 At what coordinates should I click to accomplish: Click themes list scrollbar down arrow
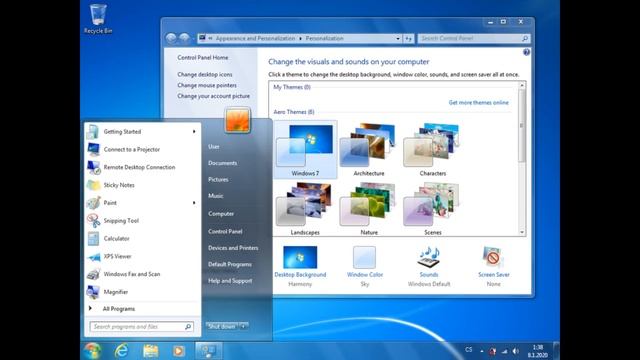(x=522, y=232)
